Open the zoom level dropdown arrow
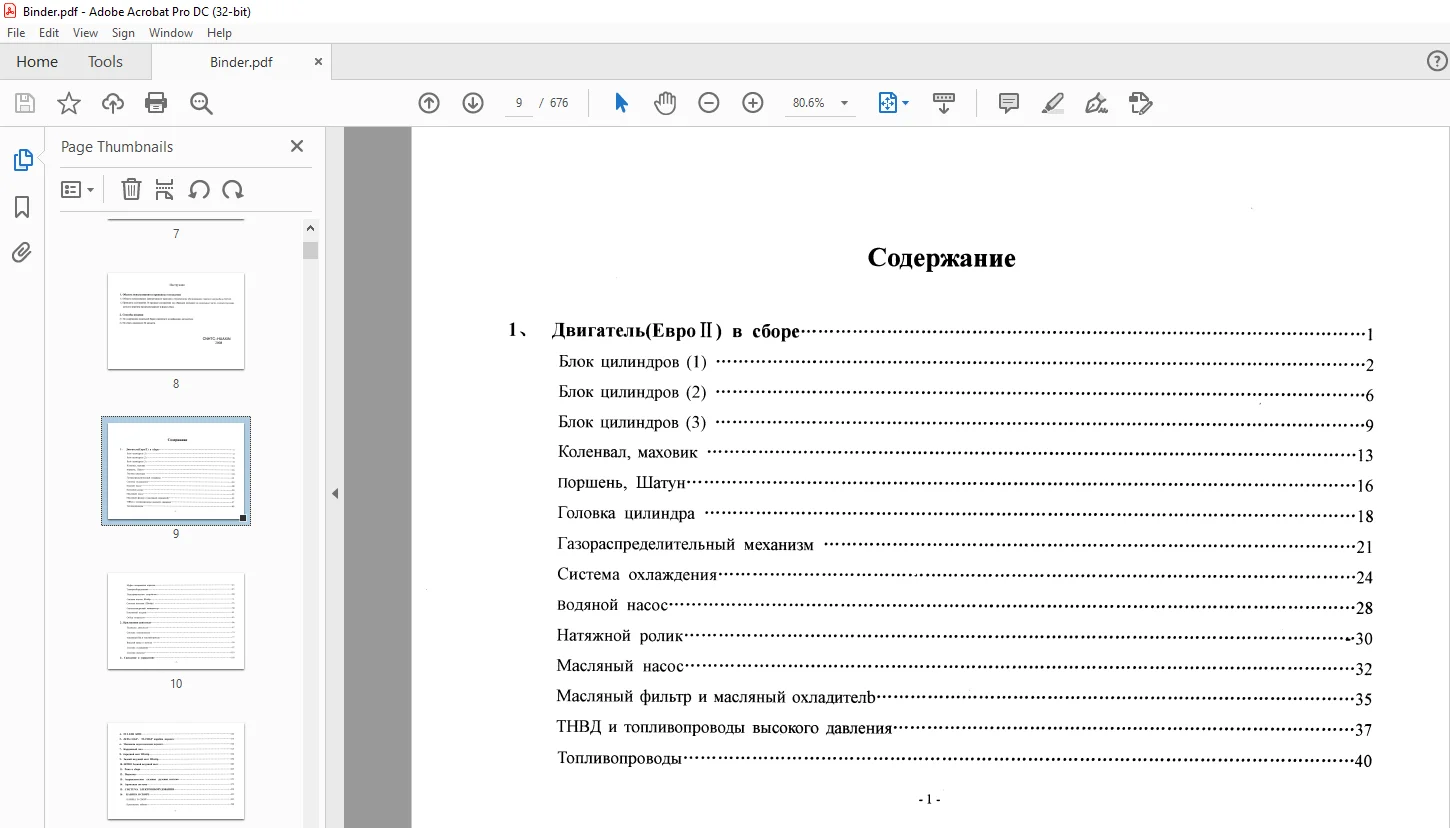The image size is (1450, 828). [845, 103]
